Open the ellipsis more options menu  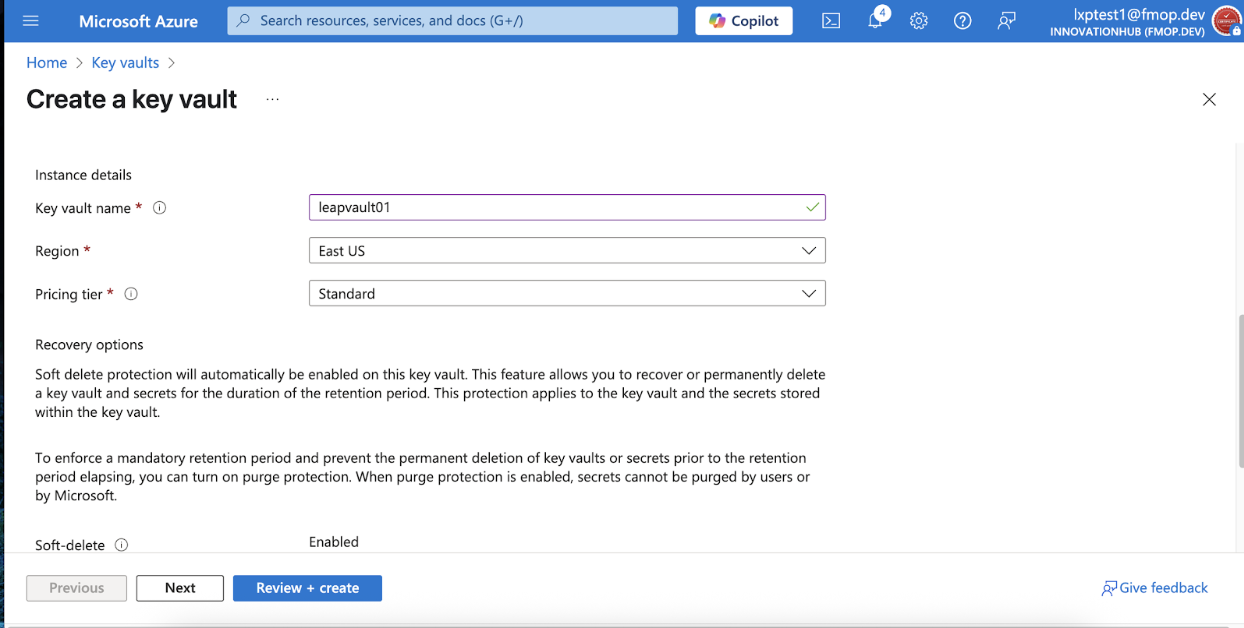pyautogui.click(x=273, y=100)
